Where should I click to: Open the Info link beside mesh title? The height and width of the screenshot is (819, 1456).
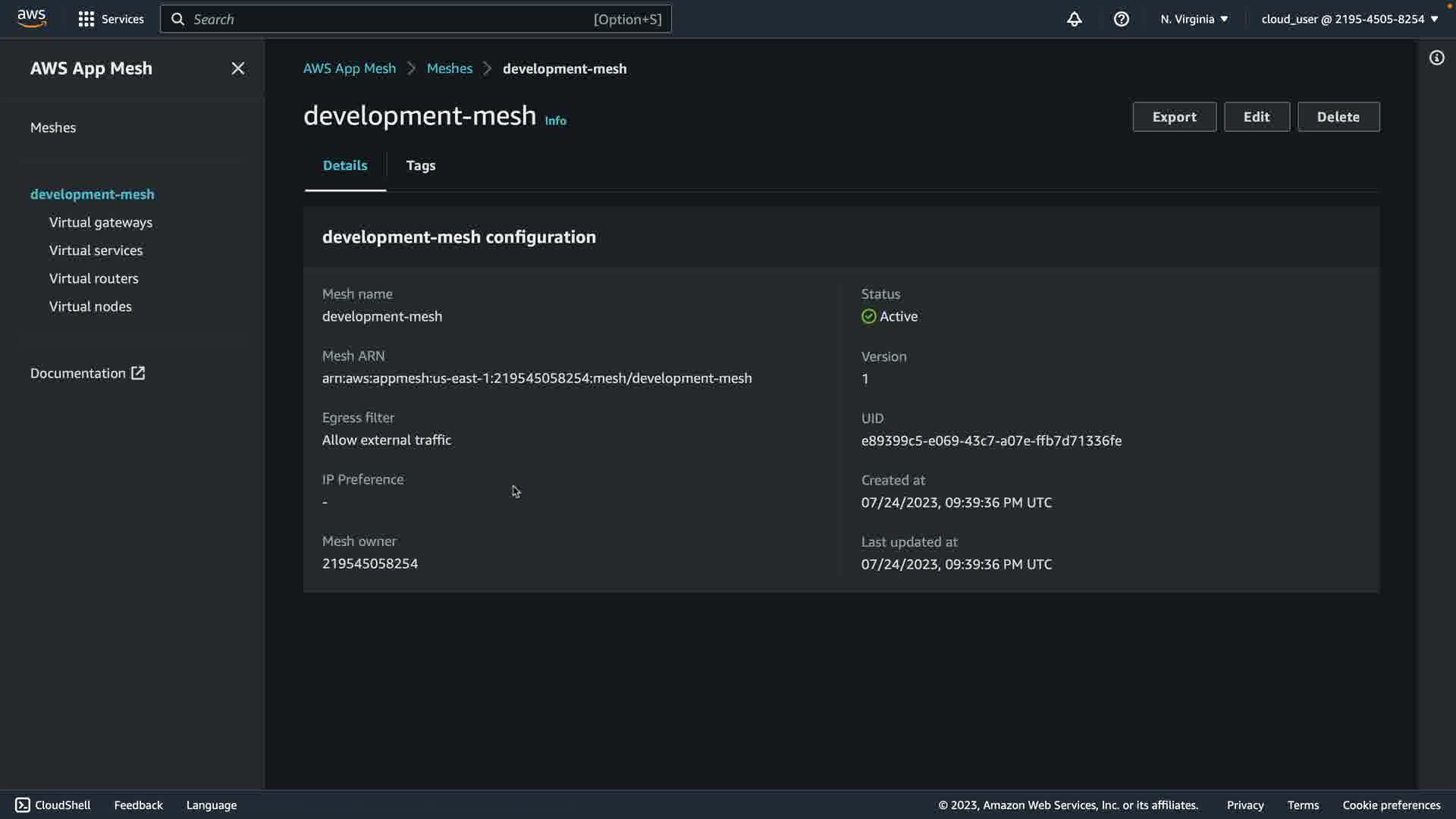(555, 121)
